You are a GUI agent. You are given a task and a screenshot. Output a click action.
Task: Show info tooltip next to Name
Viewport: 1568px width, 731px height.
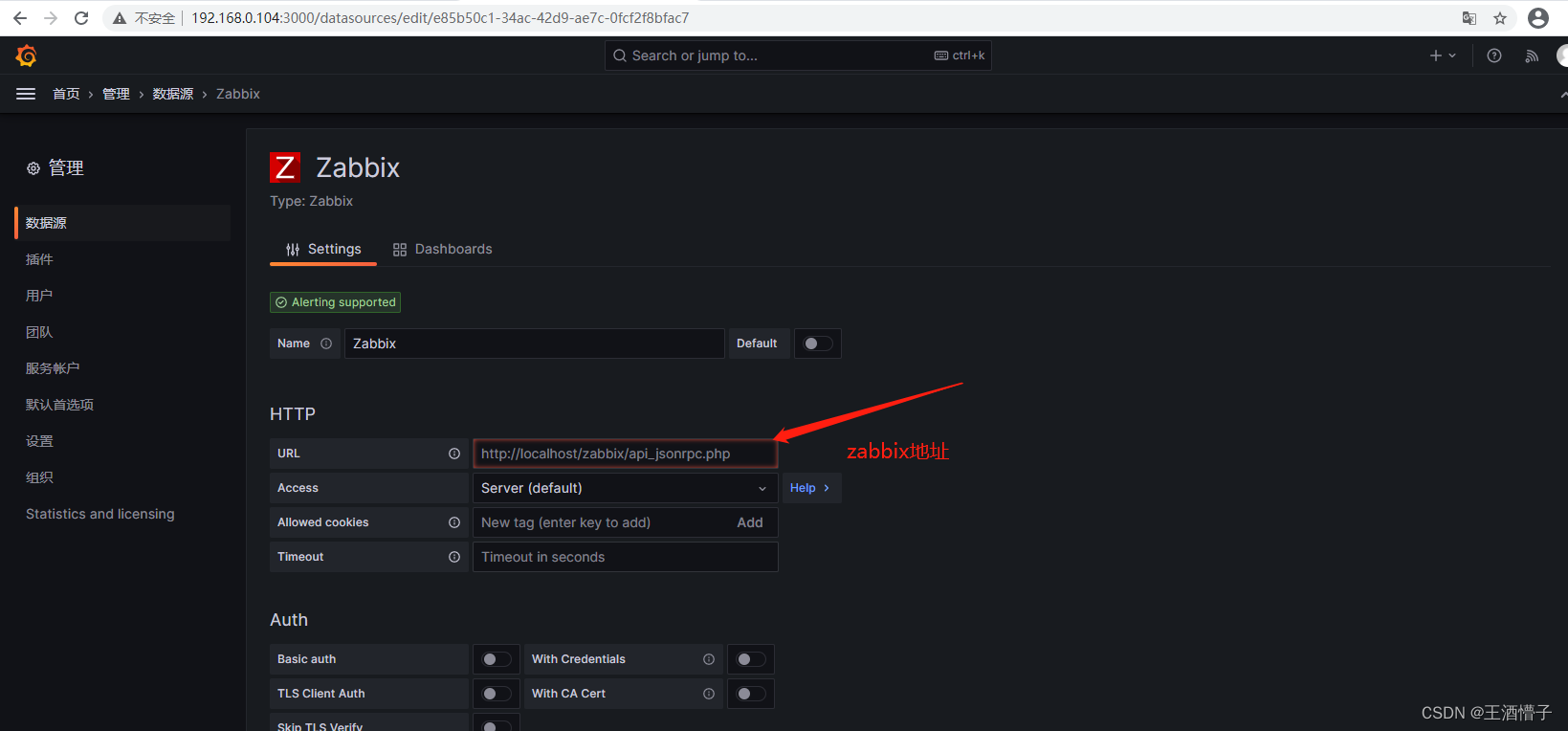tap(326, 343)
